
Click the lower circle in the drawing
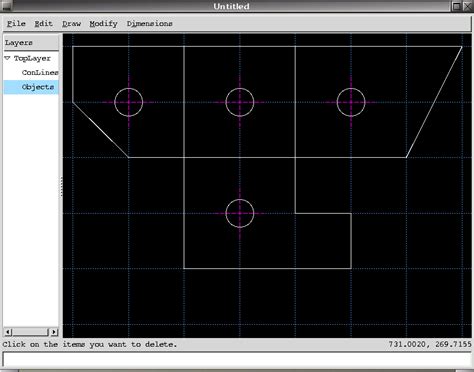coord(240,213)
